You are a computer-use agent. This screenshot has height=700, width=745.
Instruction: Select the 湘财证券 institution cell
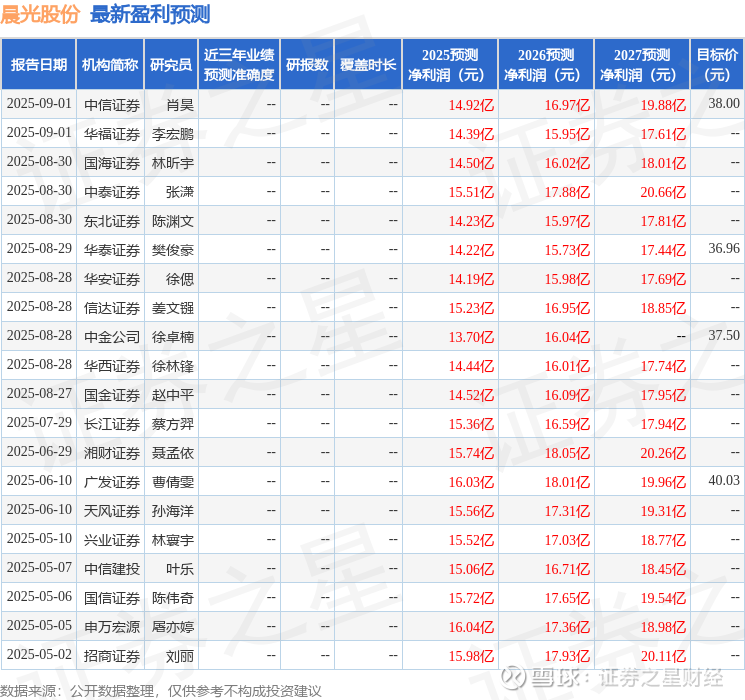[x=112, y=453]
